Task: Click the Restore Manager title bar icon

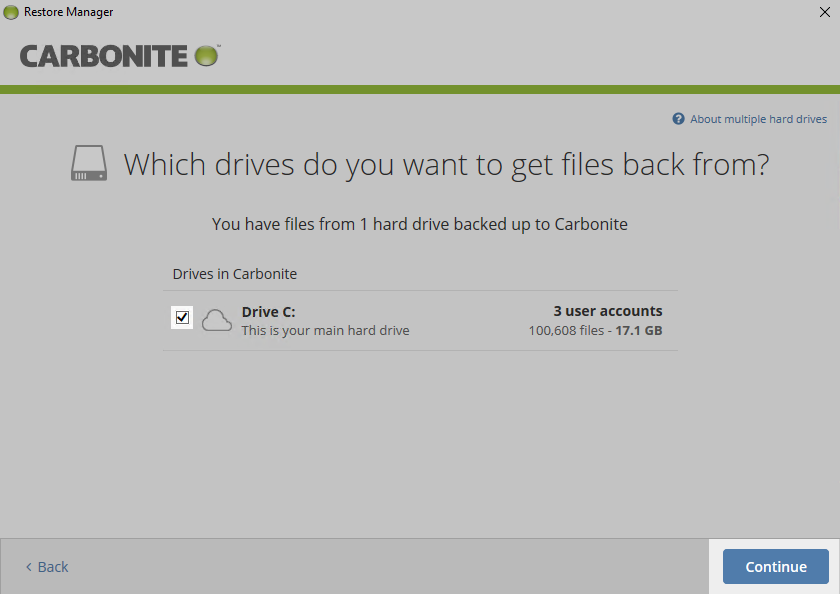Action: (9, 12)
